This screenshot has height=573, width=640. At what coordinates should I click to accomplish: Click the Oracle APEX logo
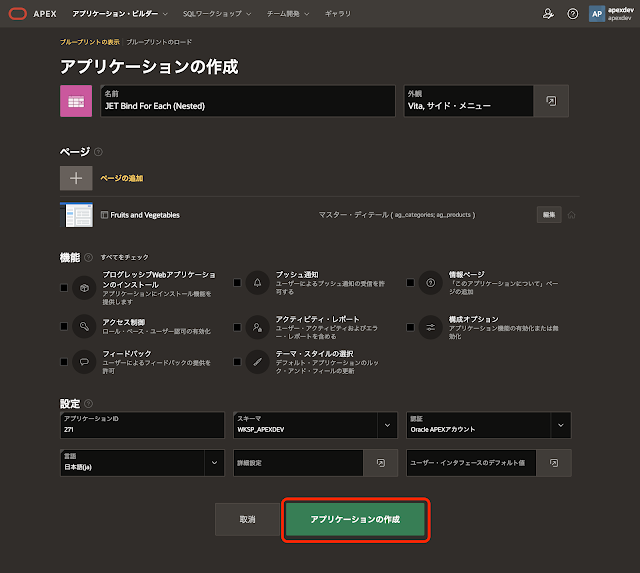[x=18, y=14]
